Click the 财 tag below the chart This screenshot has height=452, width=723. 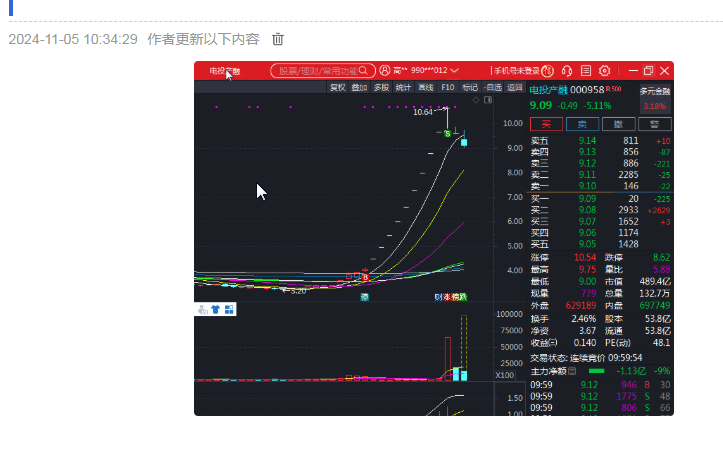point(438,297)
